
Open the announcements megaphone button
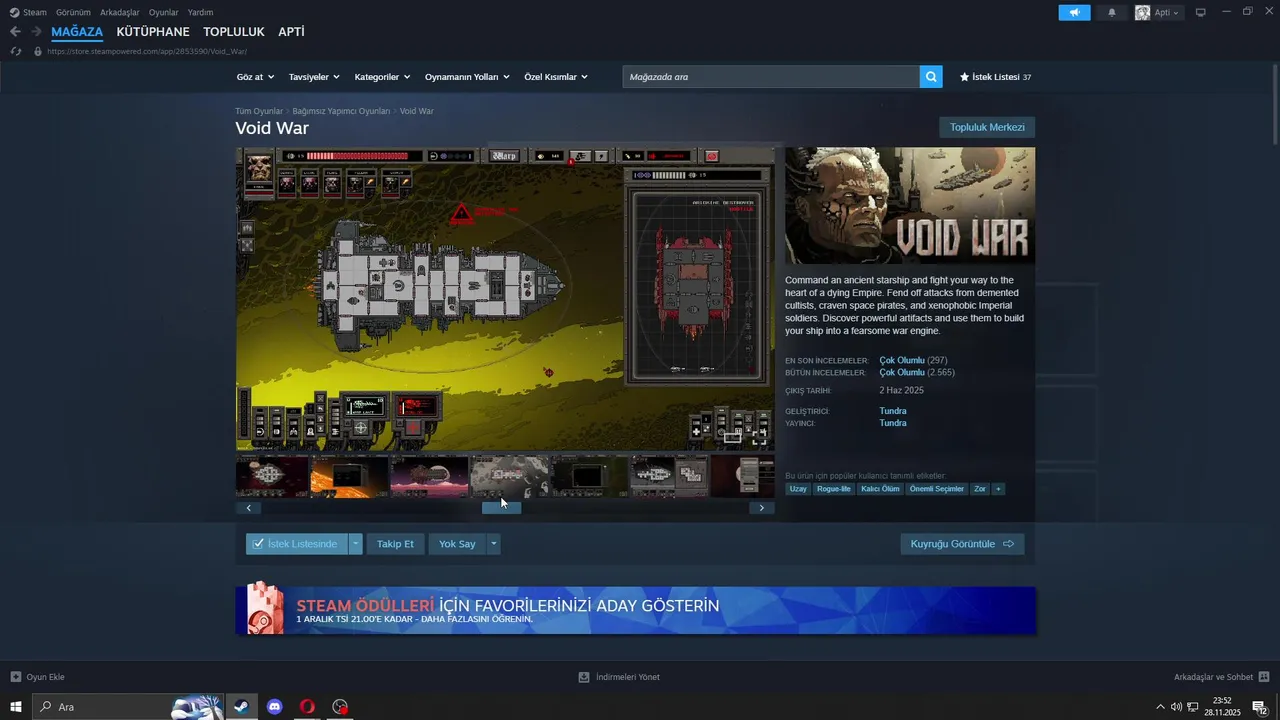pos(1074,13)
